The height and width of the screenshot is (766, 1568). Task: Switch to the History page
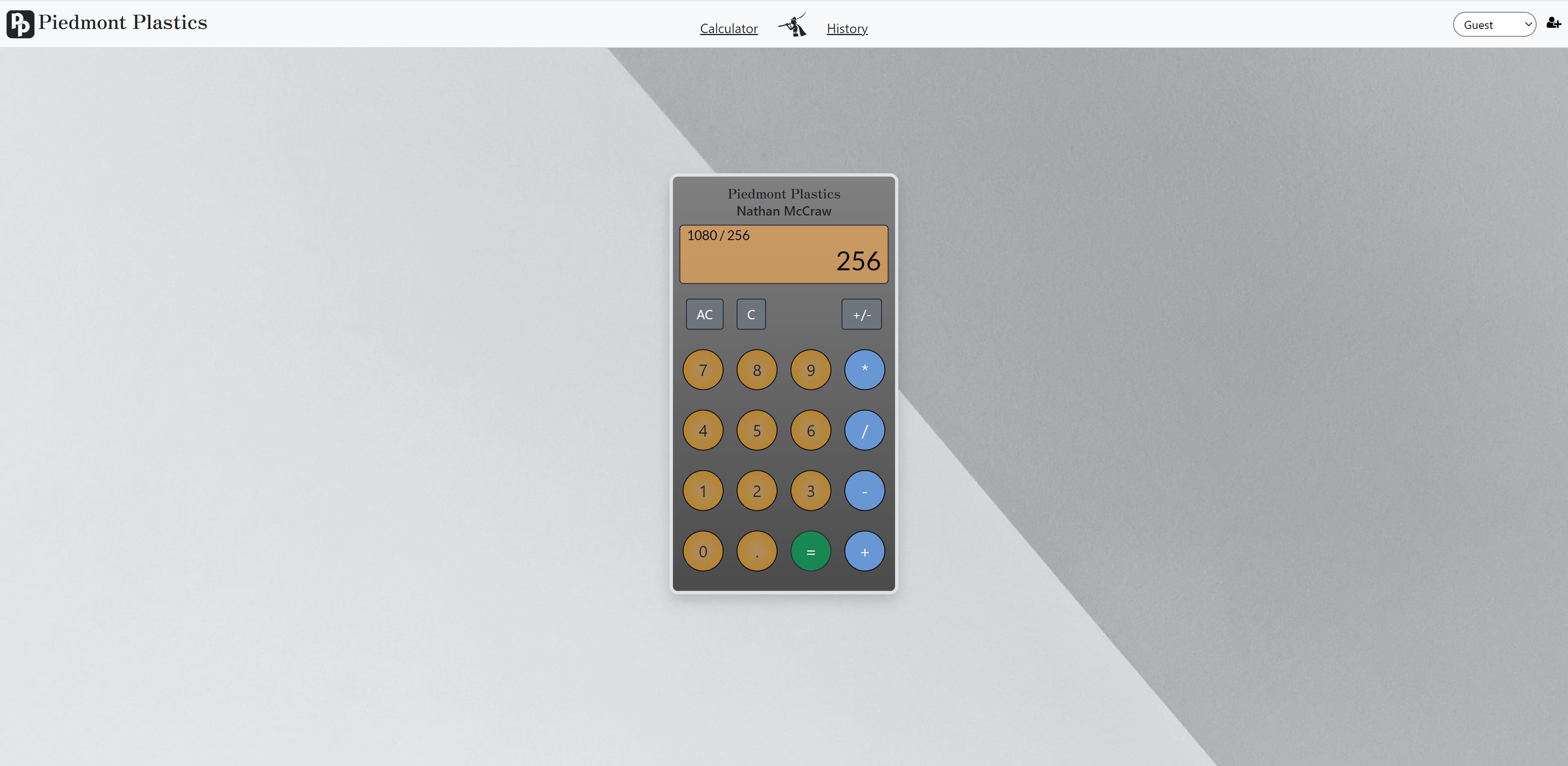(x=847, y=28)
